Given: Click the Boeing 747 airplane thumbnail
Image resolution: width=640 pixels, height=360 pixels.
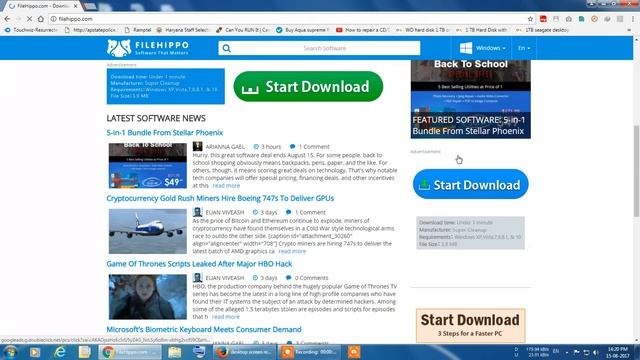Looking at the screenshot, I should pyautogui.click(x=148, y=231).
